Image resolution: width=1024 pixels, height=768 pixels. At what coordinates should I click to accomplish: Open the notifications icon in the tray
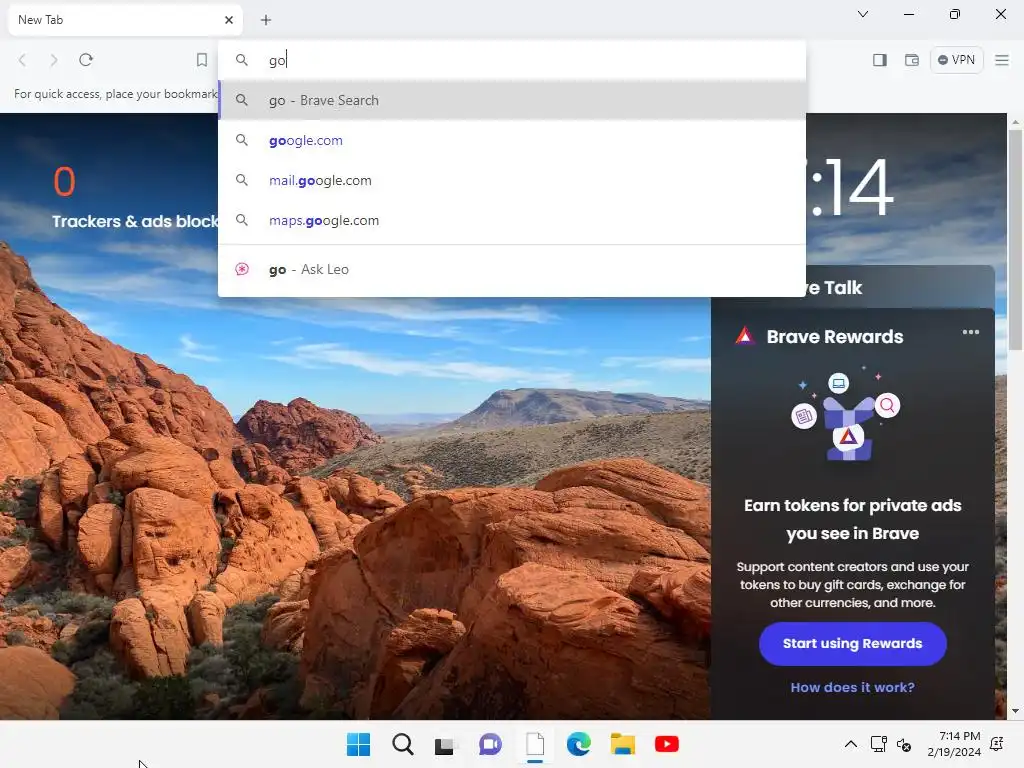(997, 744)
